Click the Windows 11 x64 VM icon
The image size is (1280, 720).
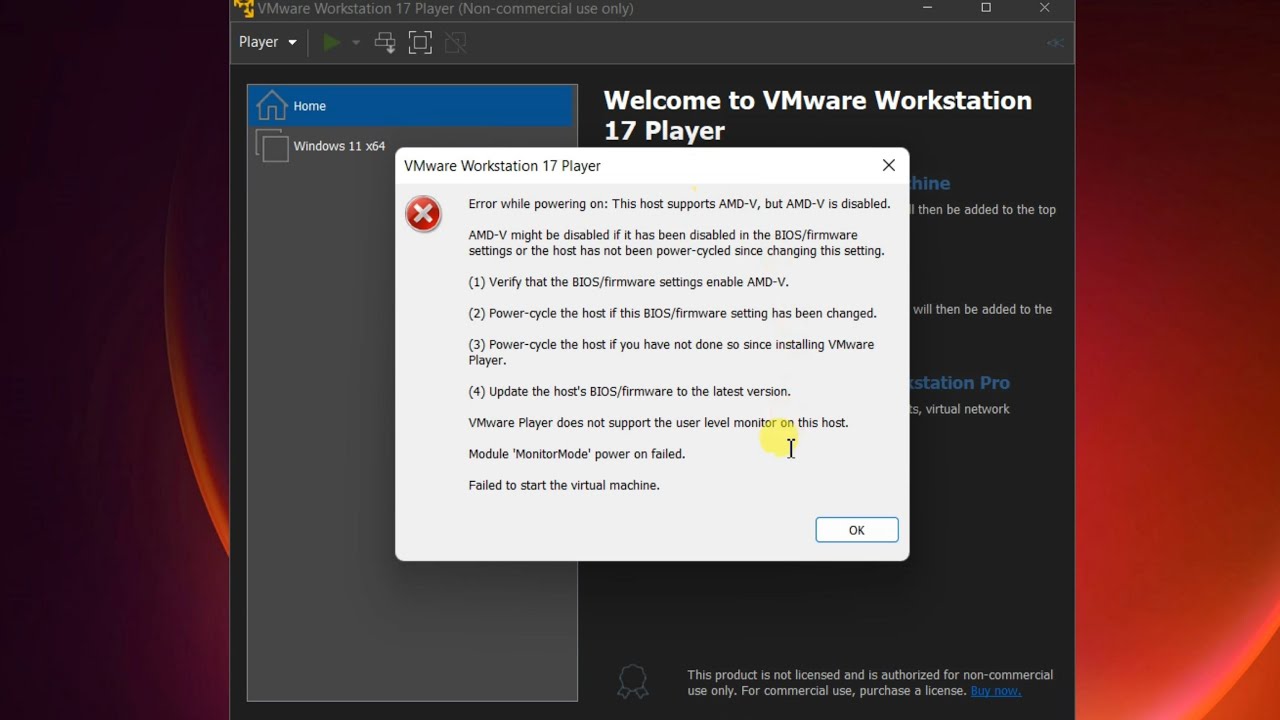pos(272,146)
